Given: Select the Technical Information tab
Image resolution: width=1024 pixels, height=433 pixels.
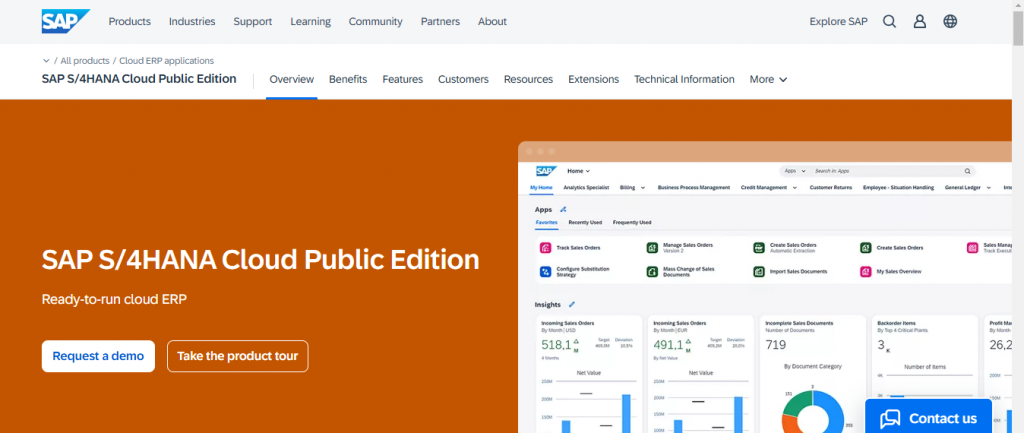Looking at the screenshot, I should click(684, 79).
